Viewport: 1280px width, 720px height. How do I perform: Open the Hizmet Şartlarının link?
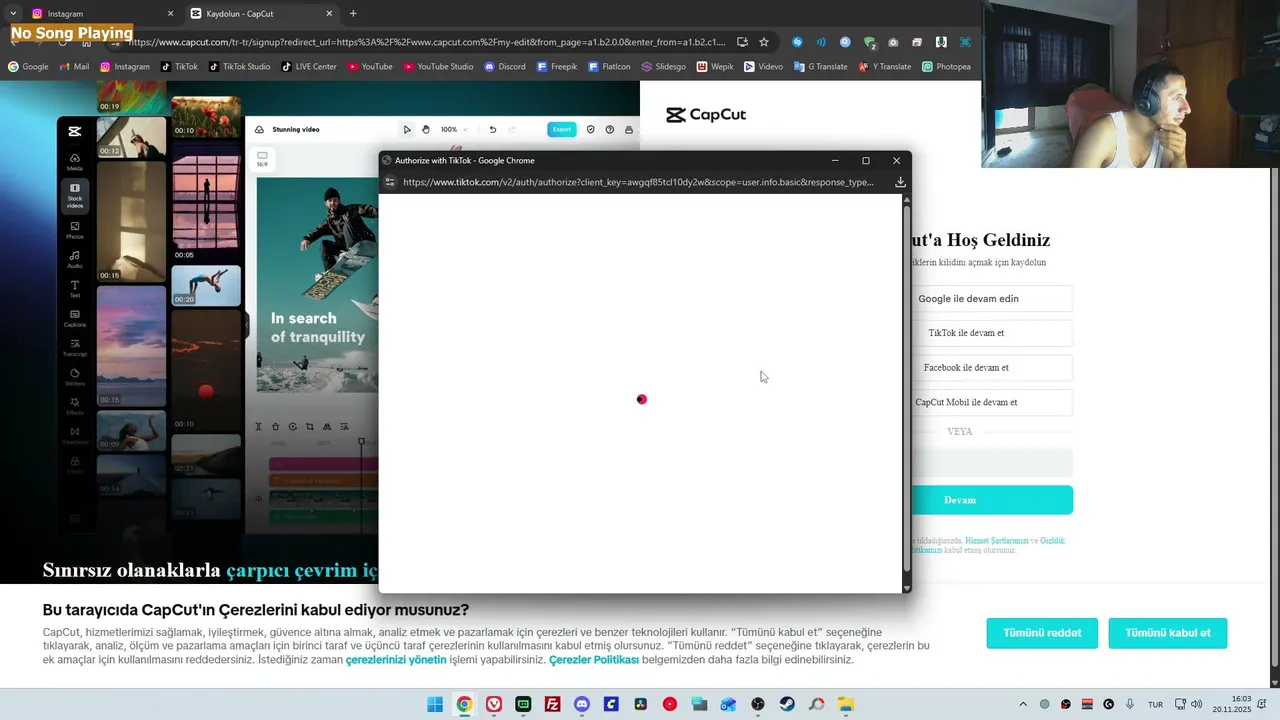[997, 540]
